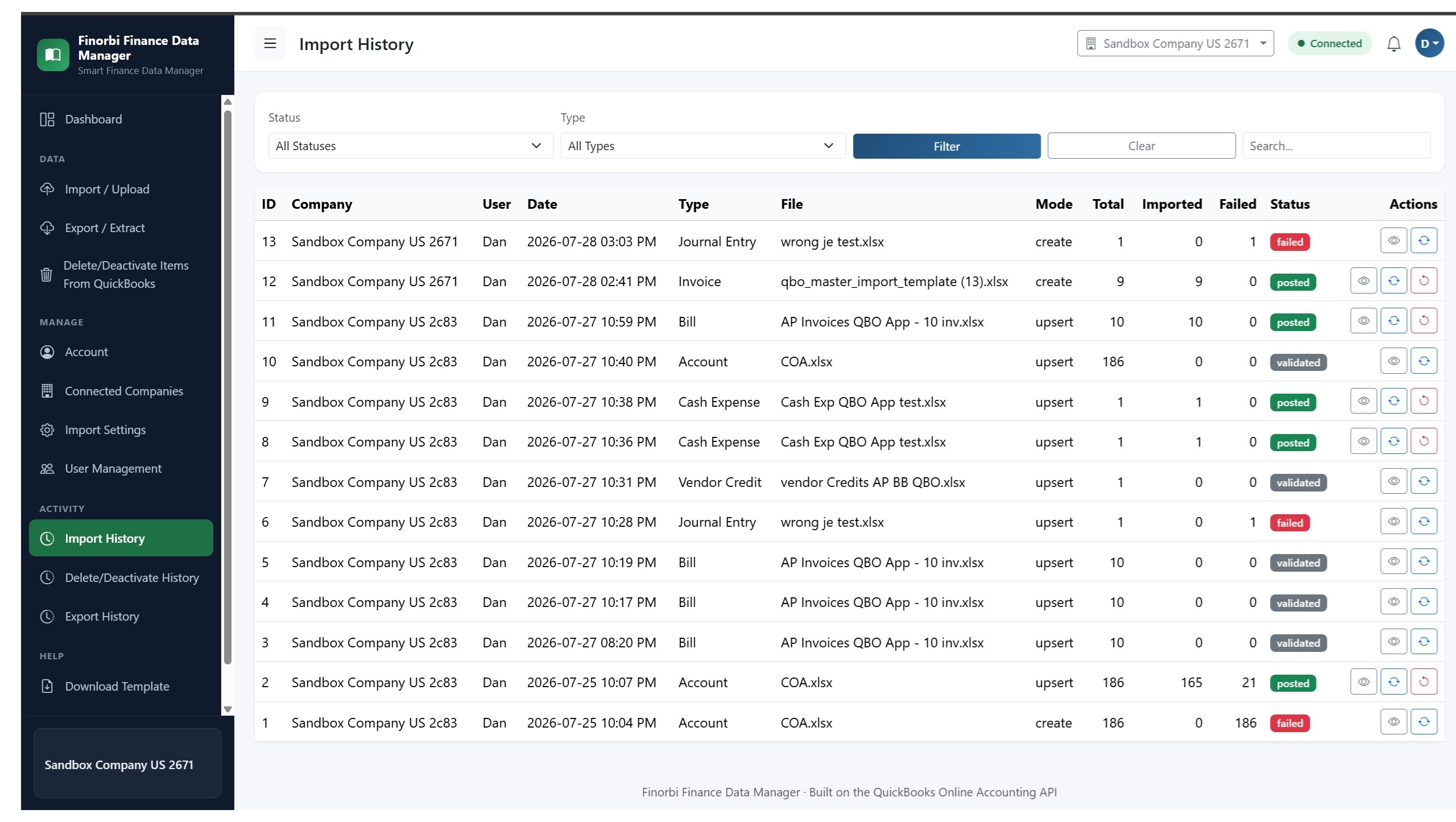Click the sidebar scrollbar thumb
The width and height of the screenshot is (1456, 822).
click(x=227, y=387)
